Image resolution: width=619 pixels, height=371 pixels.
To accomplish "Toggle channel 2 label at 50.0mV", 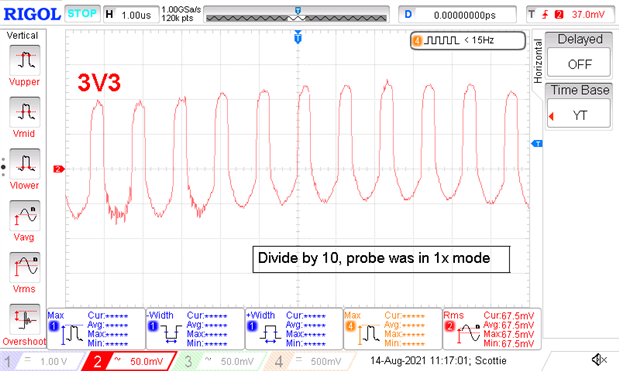I will (x=129, y=361).
